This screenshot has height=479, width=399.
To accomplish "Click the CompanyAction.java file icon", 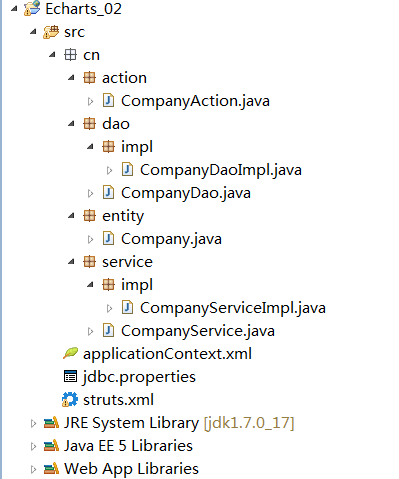I will coord(108,101).
